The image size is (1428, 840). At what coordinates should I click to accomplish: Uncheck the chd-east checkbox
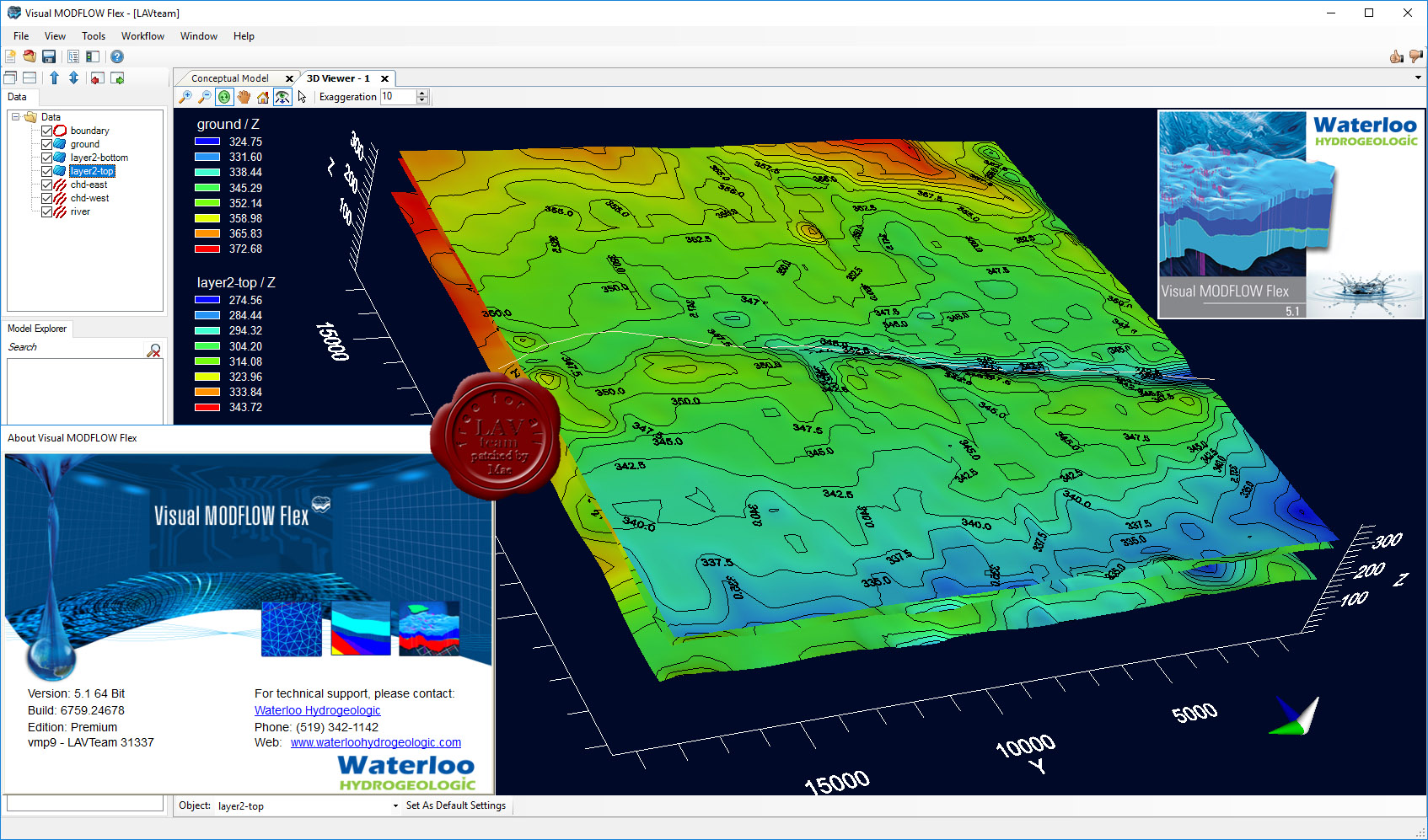47,185
